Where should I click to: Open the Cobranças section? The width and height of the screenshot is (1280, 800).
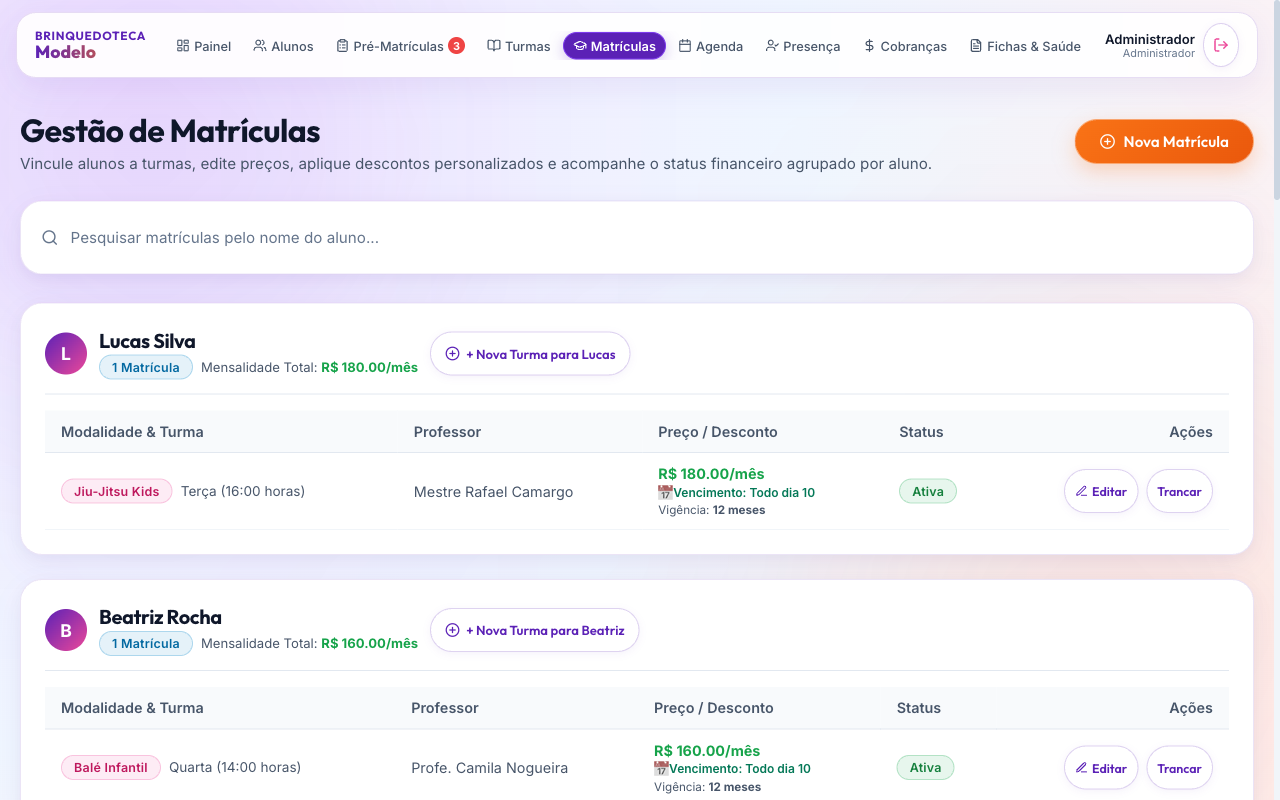[905, 46]
